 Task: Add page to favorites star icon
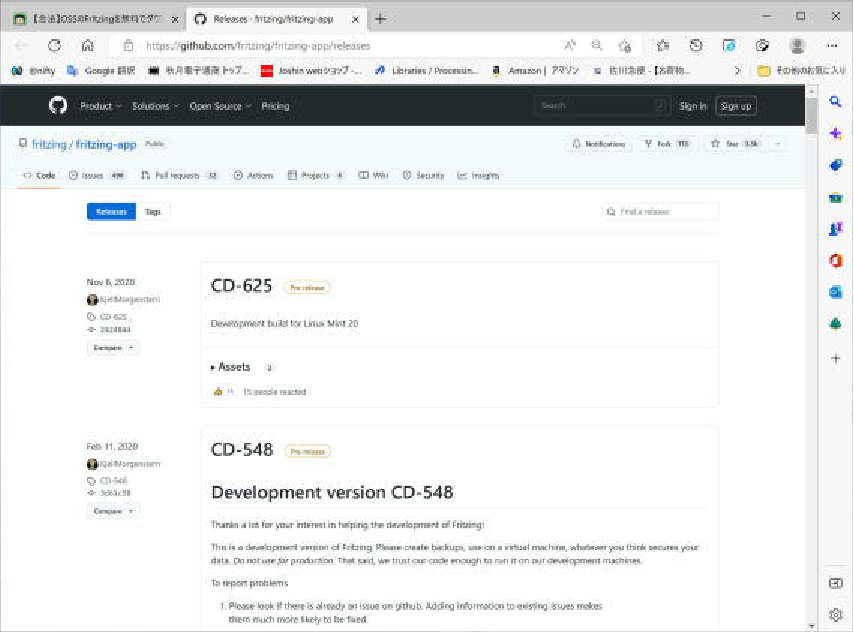click(x=625, y=46)
